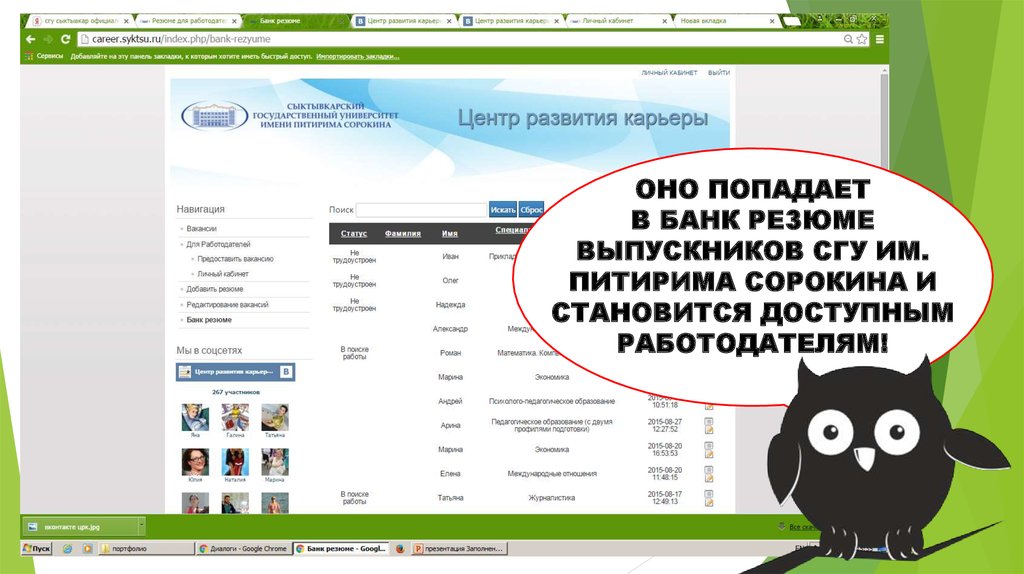Click into the 'Поиск' search field
The image size is (1024, 574).
click(x=421, y=210)
